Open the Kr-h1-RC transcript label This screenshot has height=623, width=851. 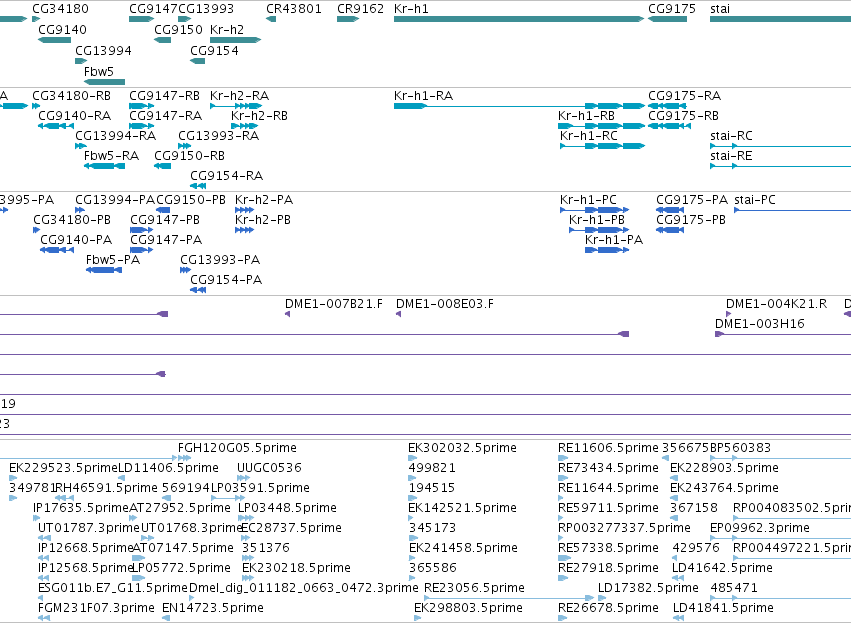click(x=589, y=135)
